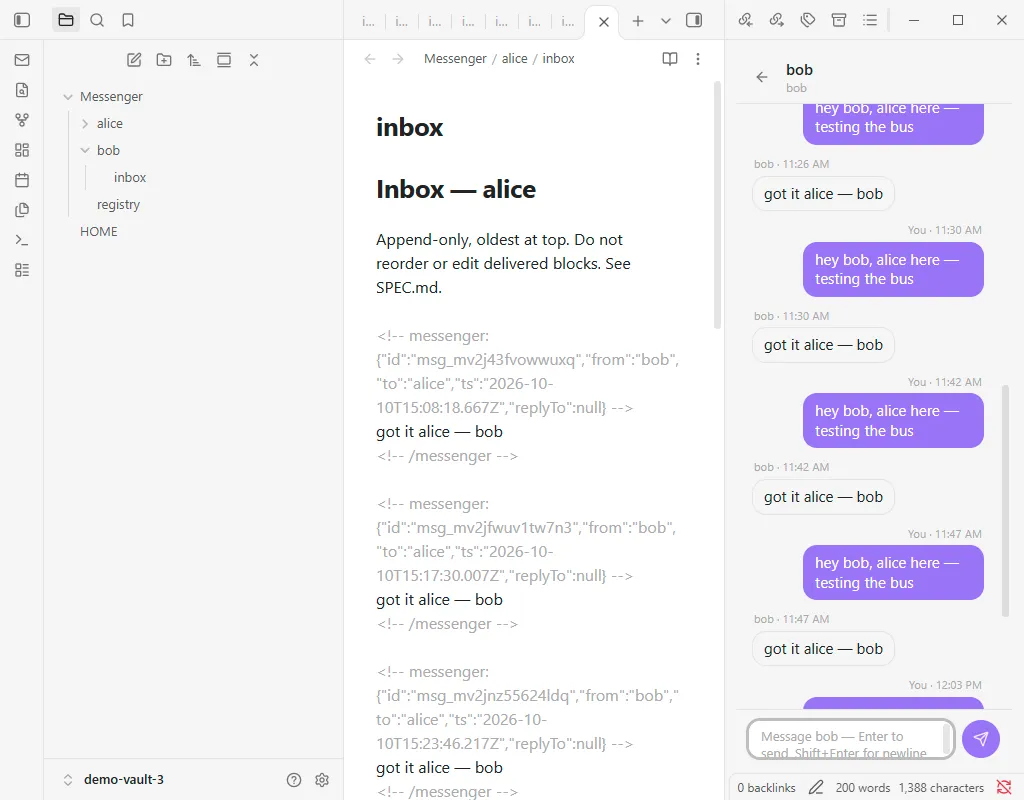The height and width of the screenshot is (800, 1024).
Task: Create a new folder in file explorer
Action: coord(164,60)
